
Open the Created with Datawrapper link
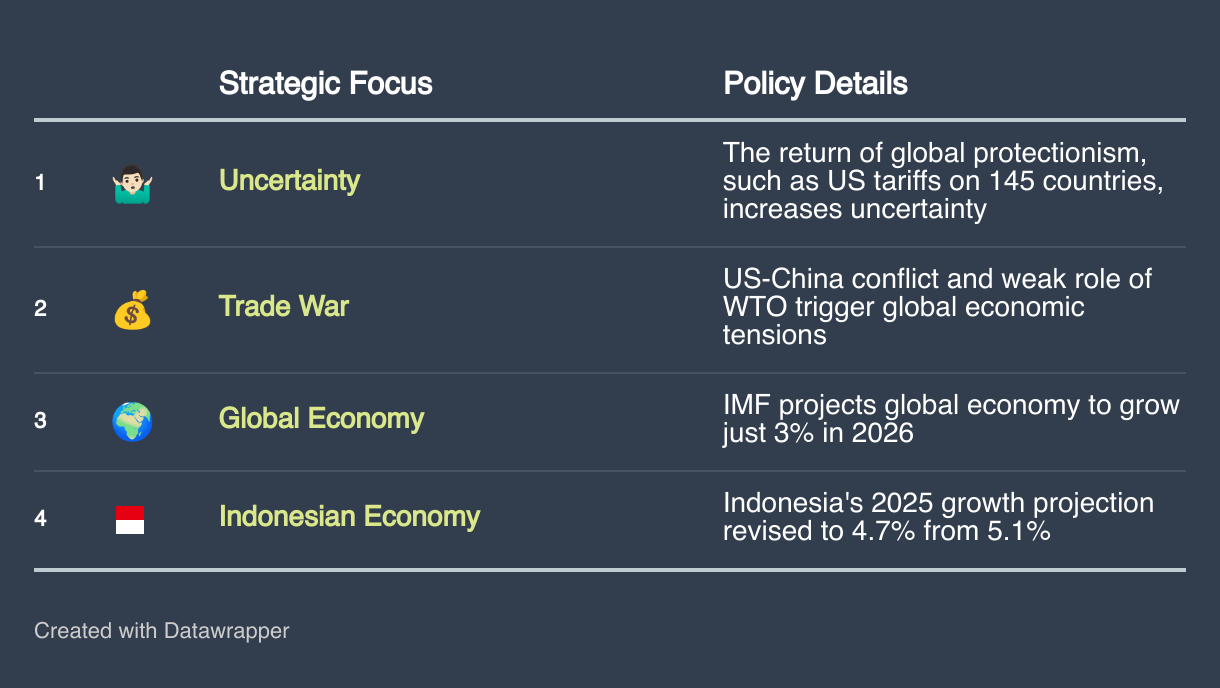click(x=162, y=631)
